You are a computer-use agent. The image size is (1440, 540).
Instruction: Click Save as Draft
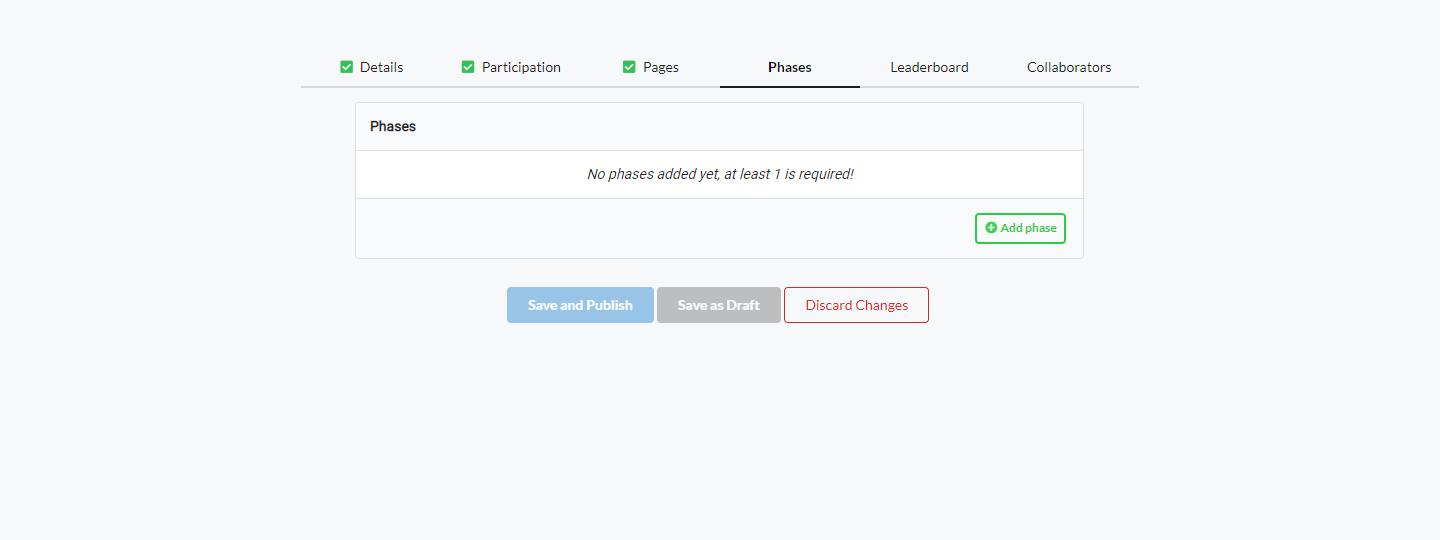click(x=718, y=305)
